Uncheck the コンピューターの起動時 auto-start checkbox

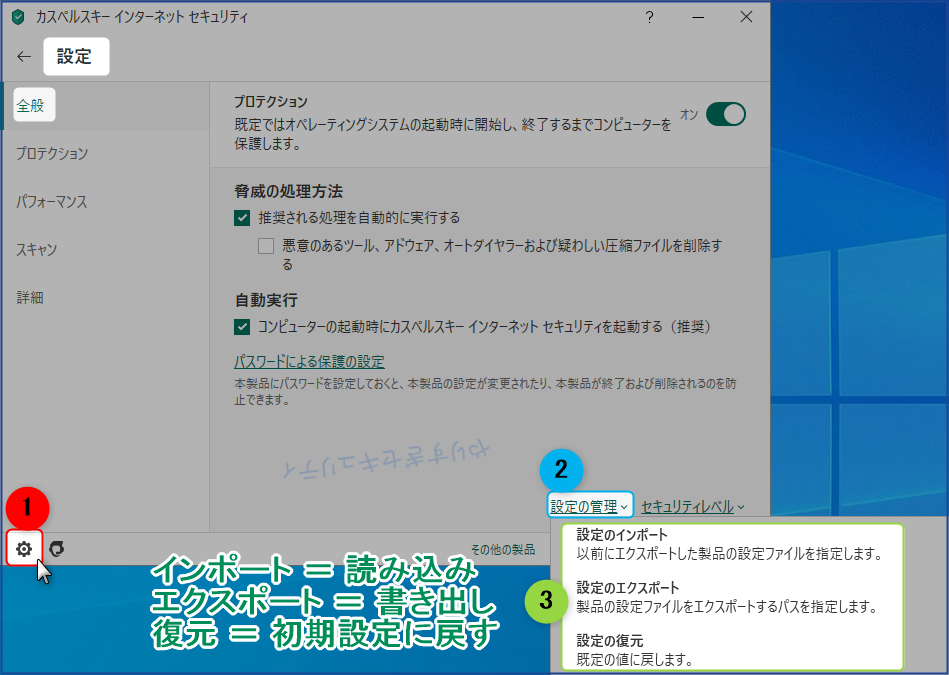coord(242,327)
